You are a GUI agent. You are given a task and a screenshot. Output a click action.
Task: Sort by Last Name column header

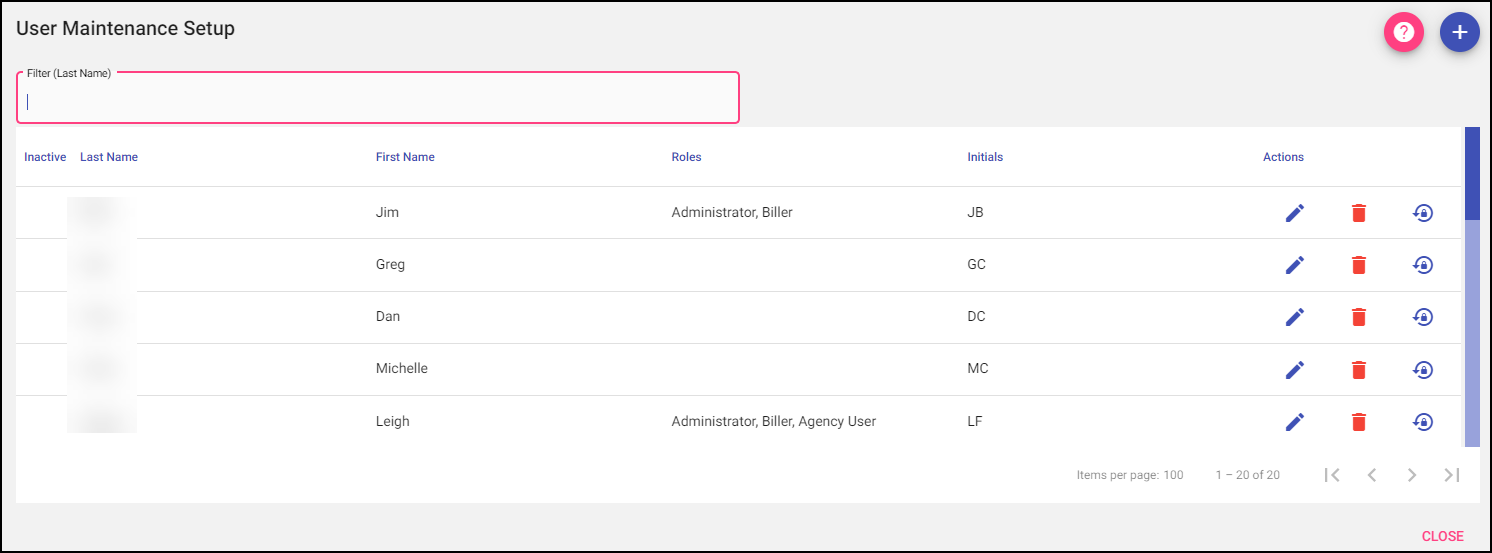click(109, 157)
